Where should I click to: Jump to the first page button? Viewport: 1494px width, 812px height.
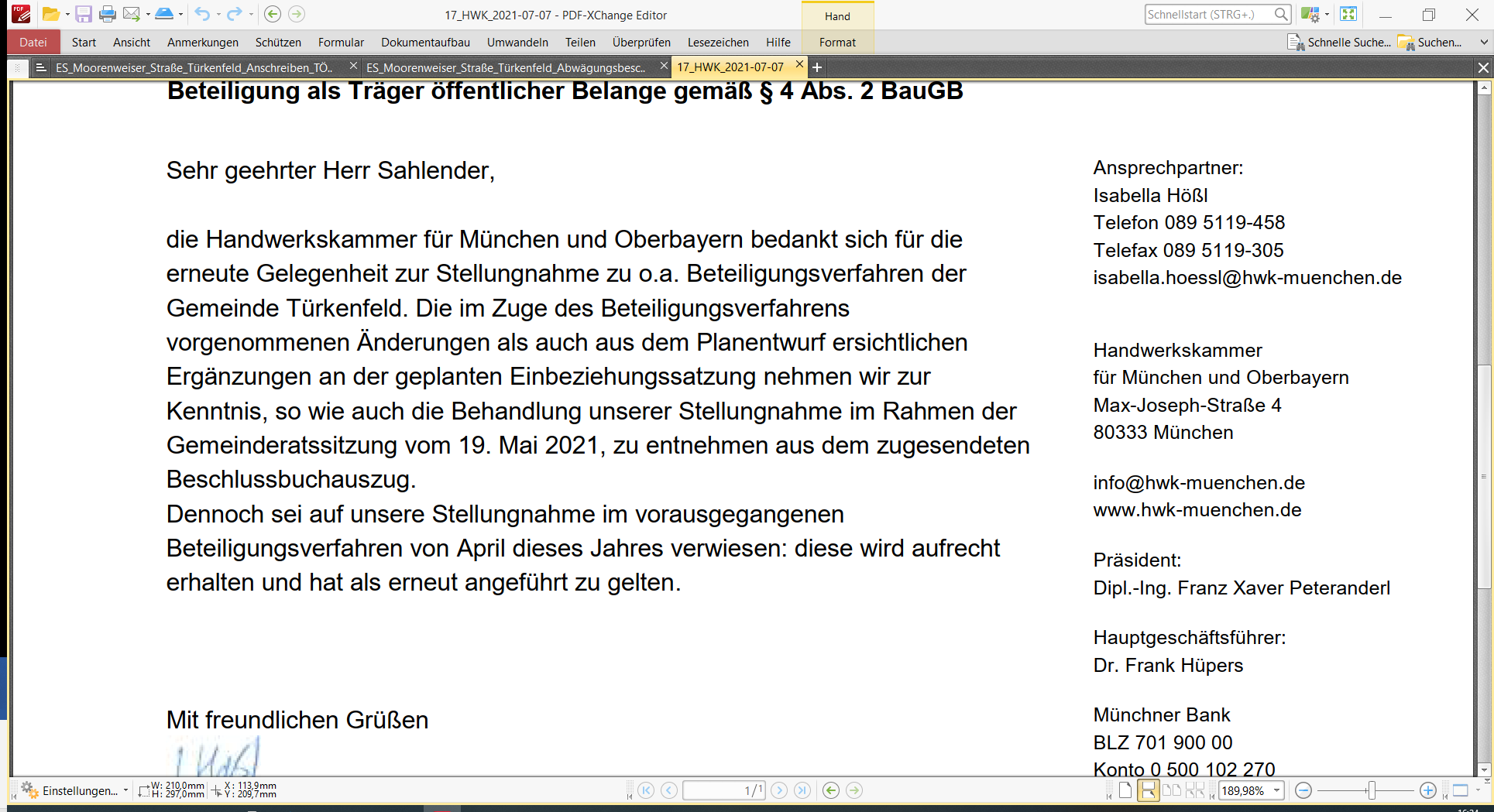tap(646, 790)
